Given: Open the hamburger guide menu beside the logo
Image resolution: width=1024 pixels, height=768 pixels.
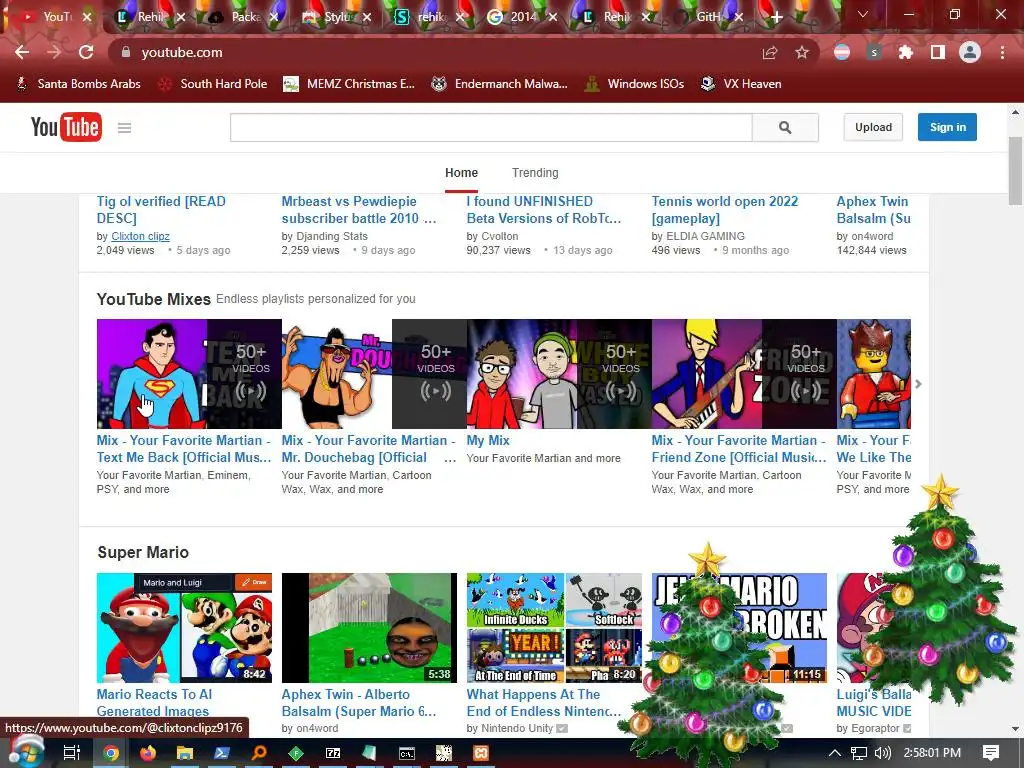Looking at the screenshot, I should (x=124, y=128).
